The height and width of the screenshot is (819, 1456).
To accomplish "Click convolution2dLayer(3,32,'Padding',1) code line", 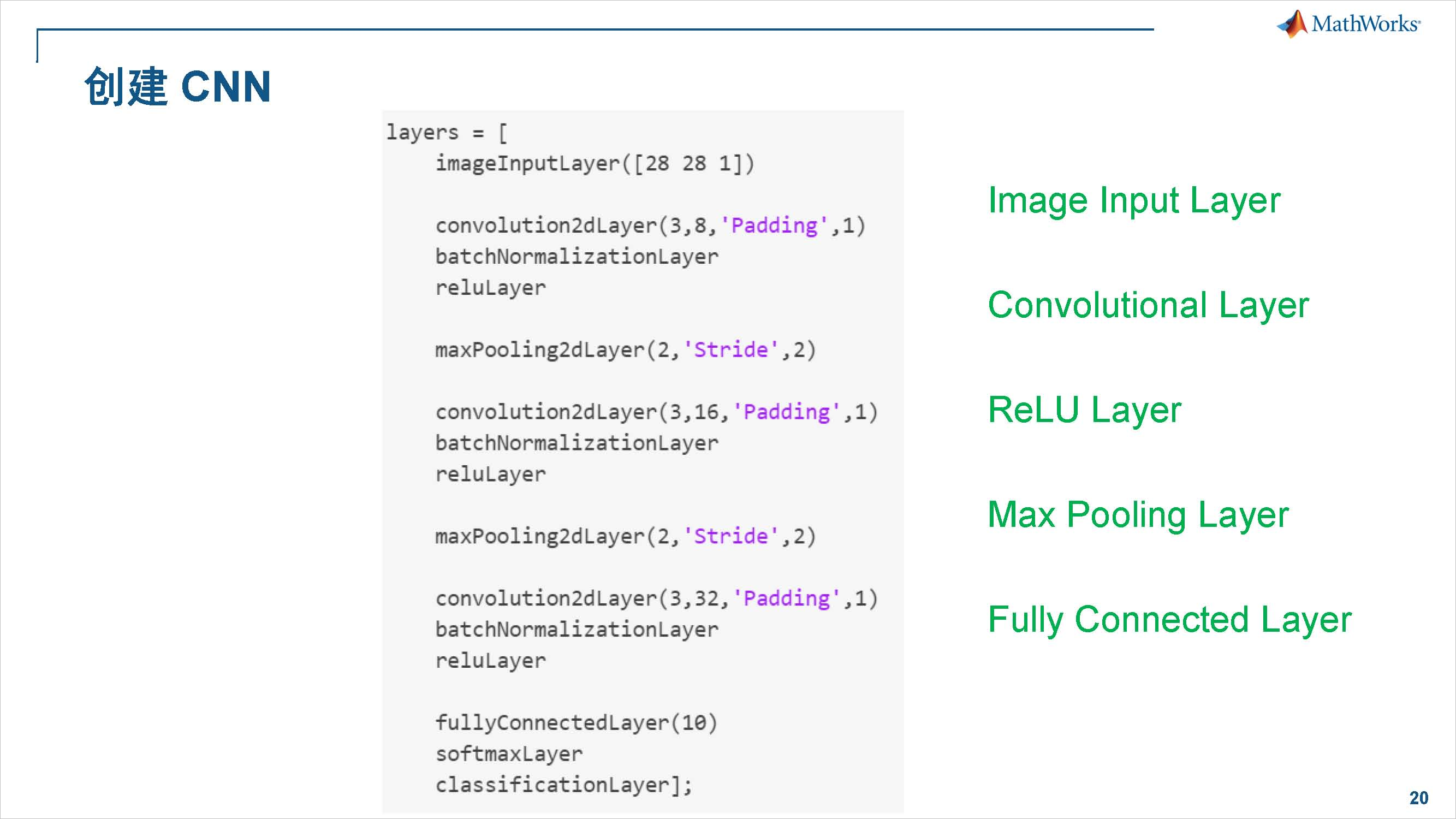I will point(656,598).
